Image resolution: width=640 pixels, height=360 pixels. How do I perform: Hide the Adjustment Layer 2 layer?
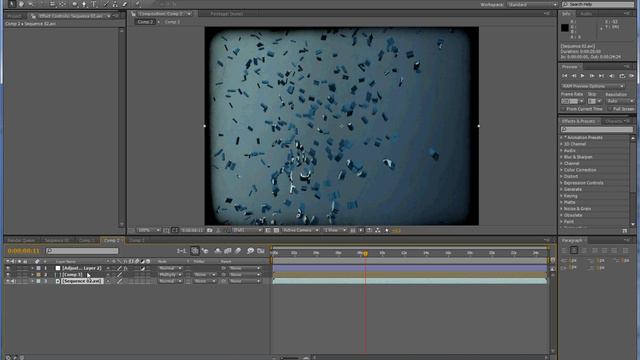8,268
